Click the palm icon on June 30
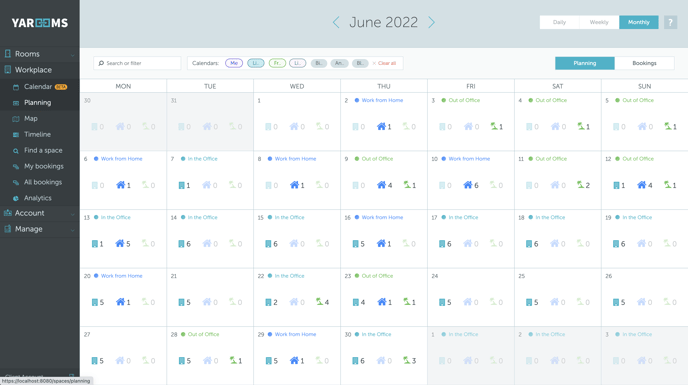 [407, 360]
